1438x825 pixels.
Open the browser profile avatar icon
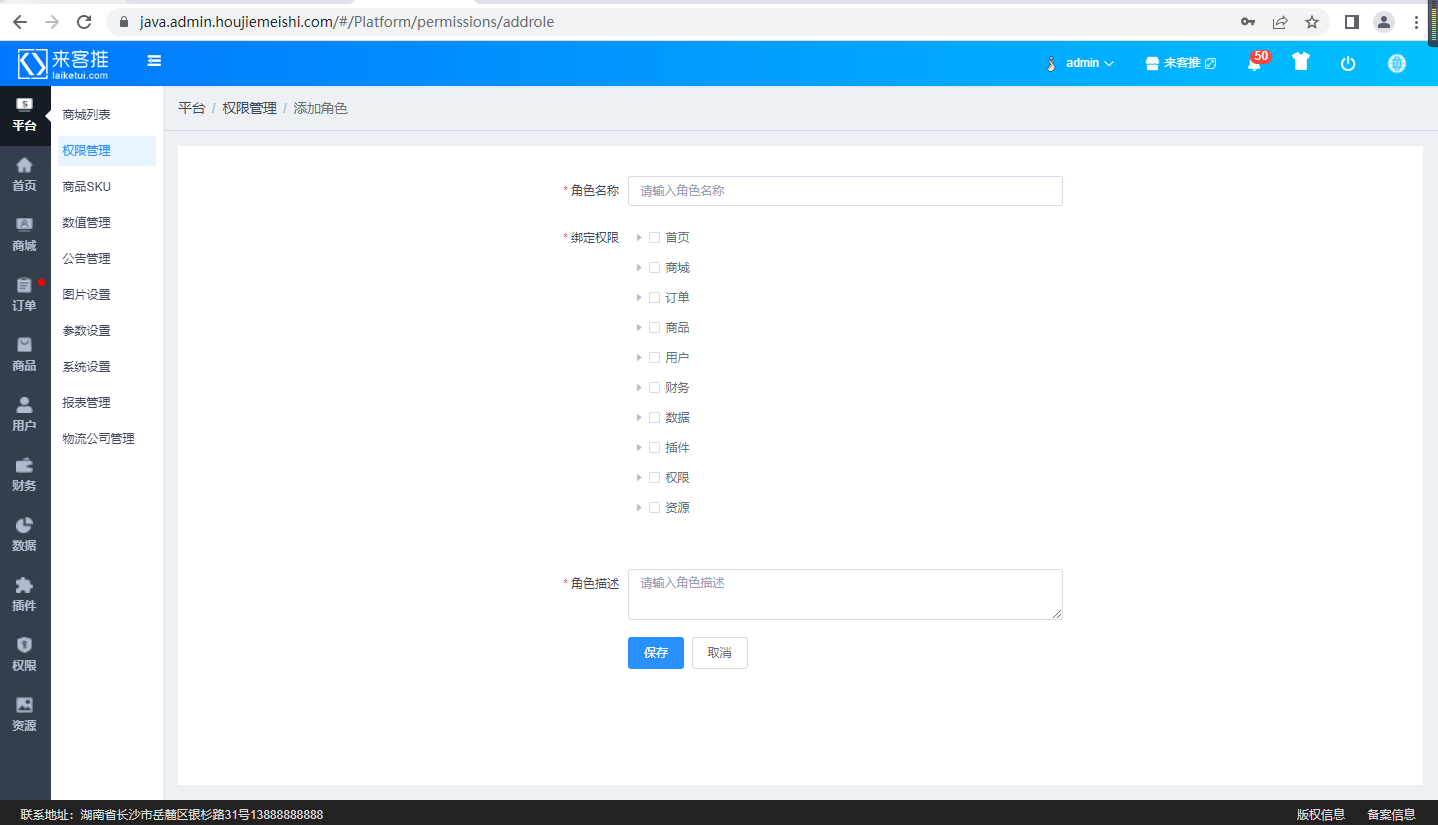(1384, 21)
